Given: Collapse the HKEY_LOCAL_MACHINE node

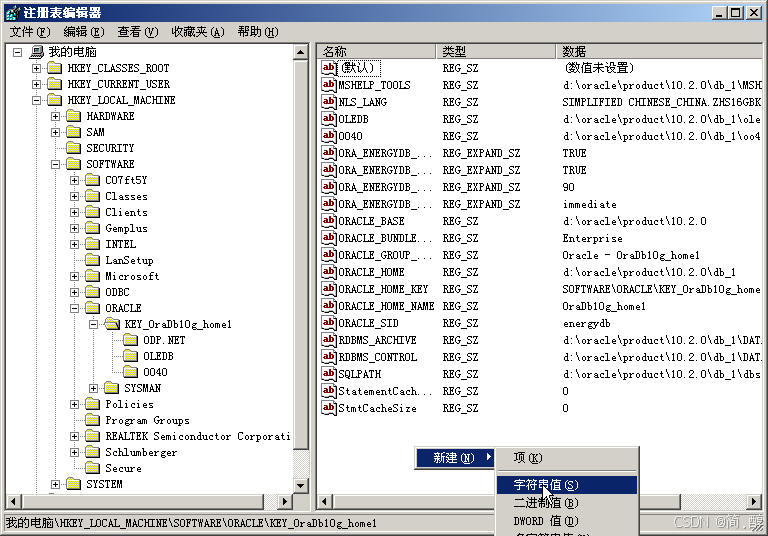Looking at the screenshot, I should tap(36, 100).
